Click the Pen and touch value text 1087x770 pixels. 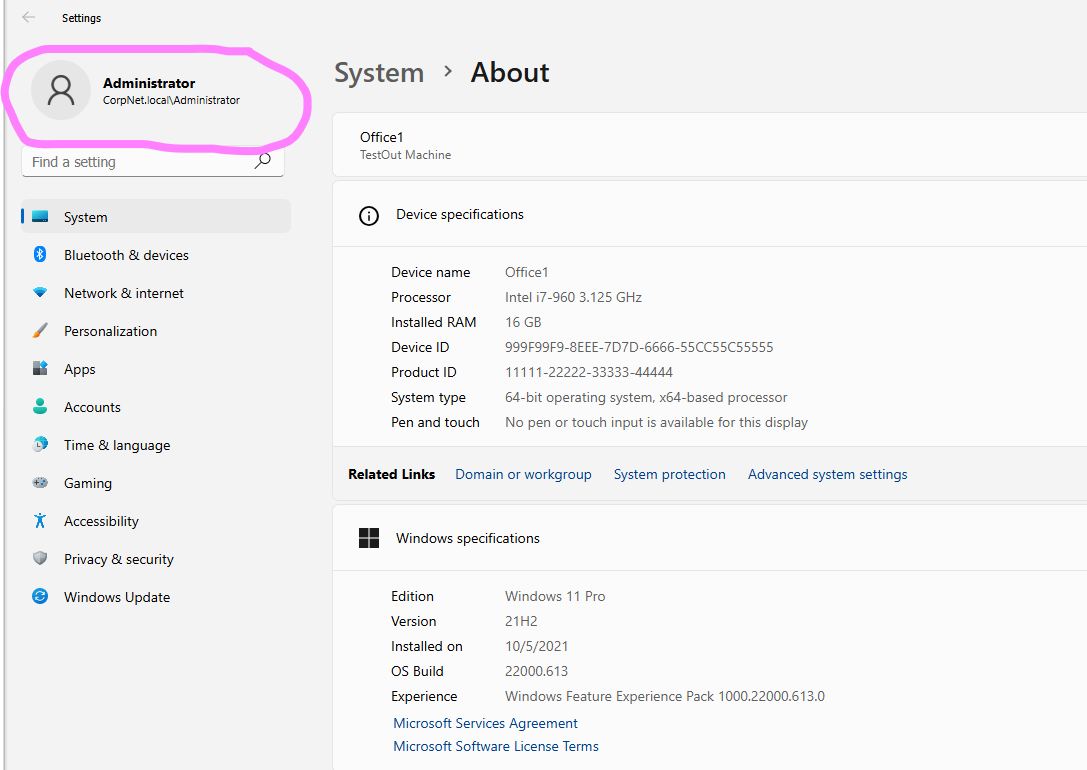(x=656, y=422)
